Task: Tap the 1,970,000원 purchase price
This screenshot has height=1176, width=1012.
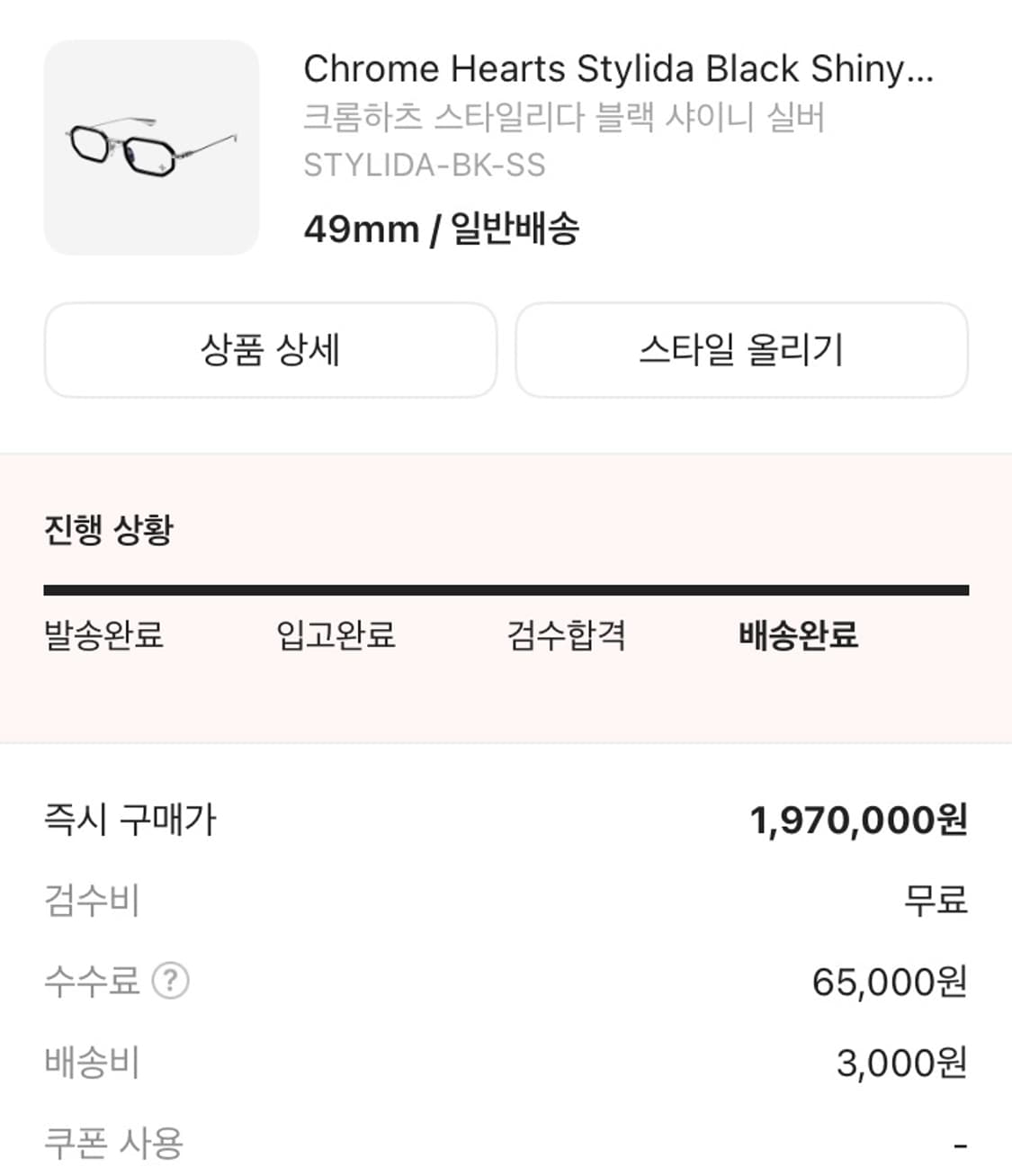Action: coord(858,821)
